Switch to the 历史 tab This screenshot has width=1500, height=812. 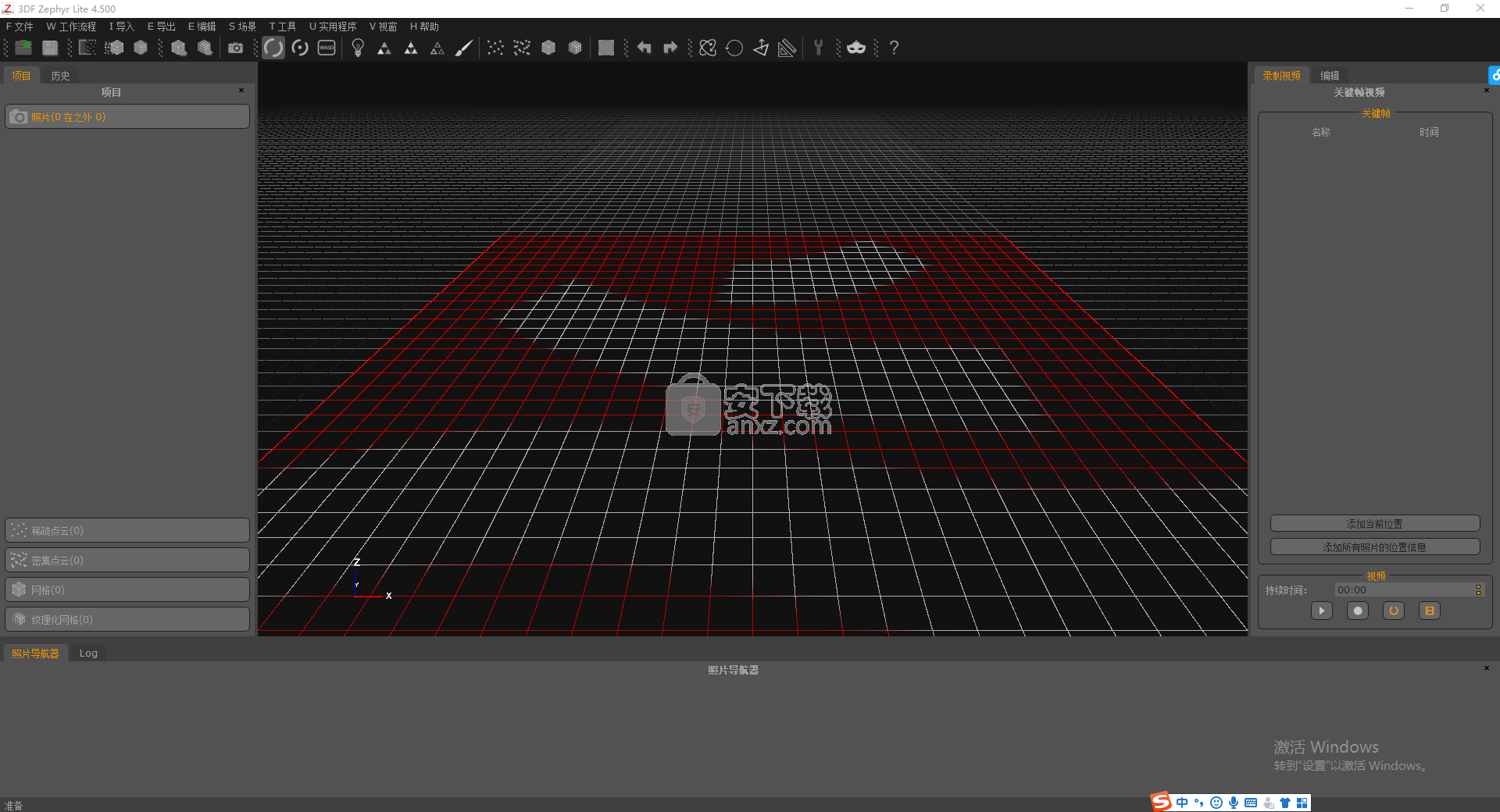coord(60,76)
